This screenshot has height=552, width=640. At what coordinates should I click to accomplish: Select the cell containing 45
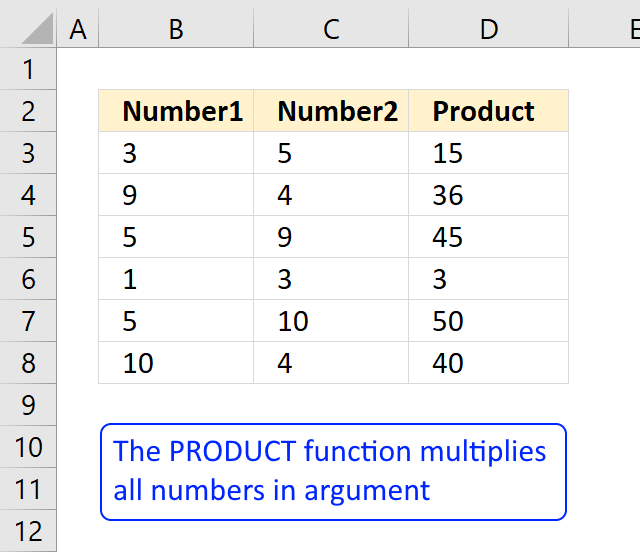pyautogui.click(x=489, y=237)
